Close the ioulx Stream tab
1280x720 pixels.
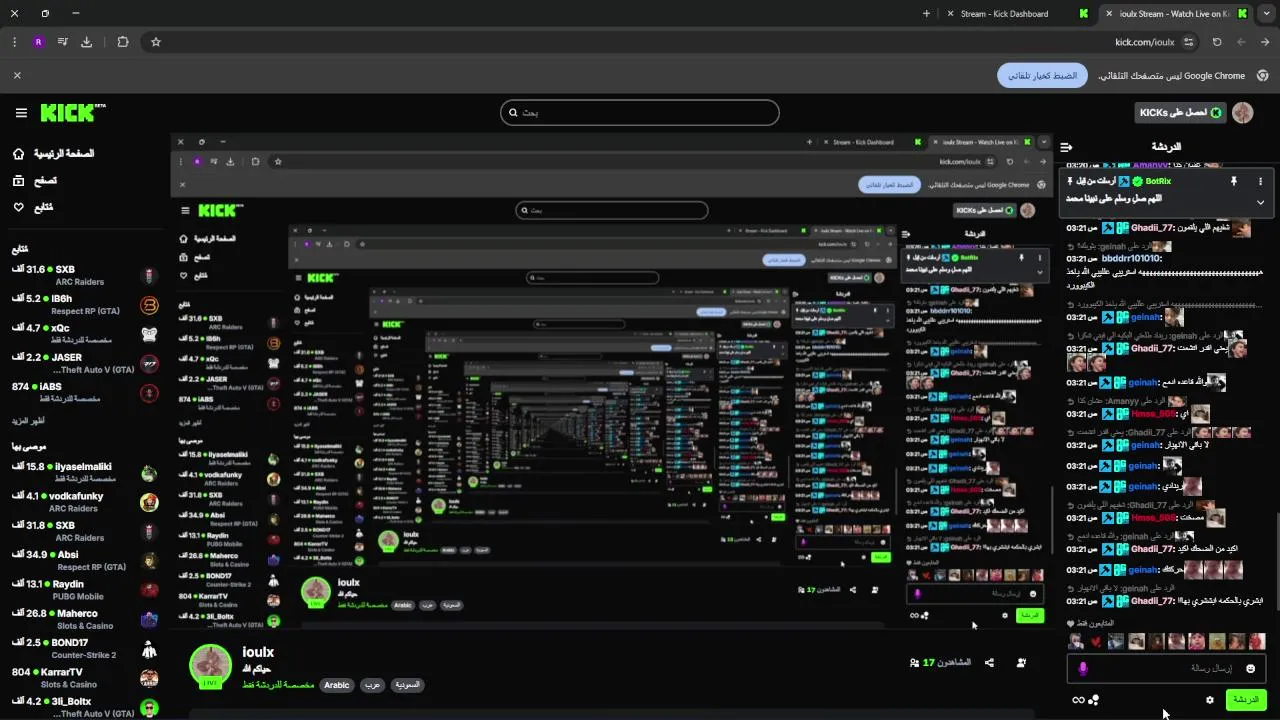point(1108,14)
